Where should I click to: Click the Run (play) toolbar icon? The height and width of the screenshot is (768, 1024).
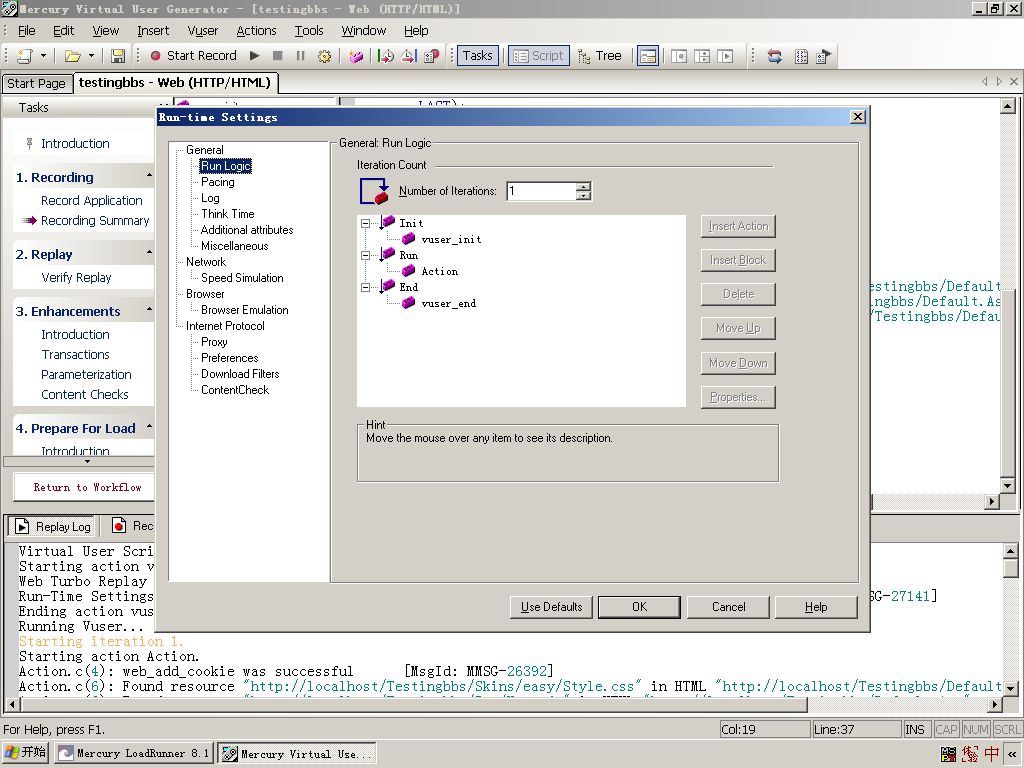pyautogui.click(x=255, y=56)
